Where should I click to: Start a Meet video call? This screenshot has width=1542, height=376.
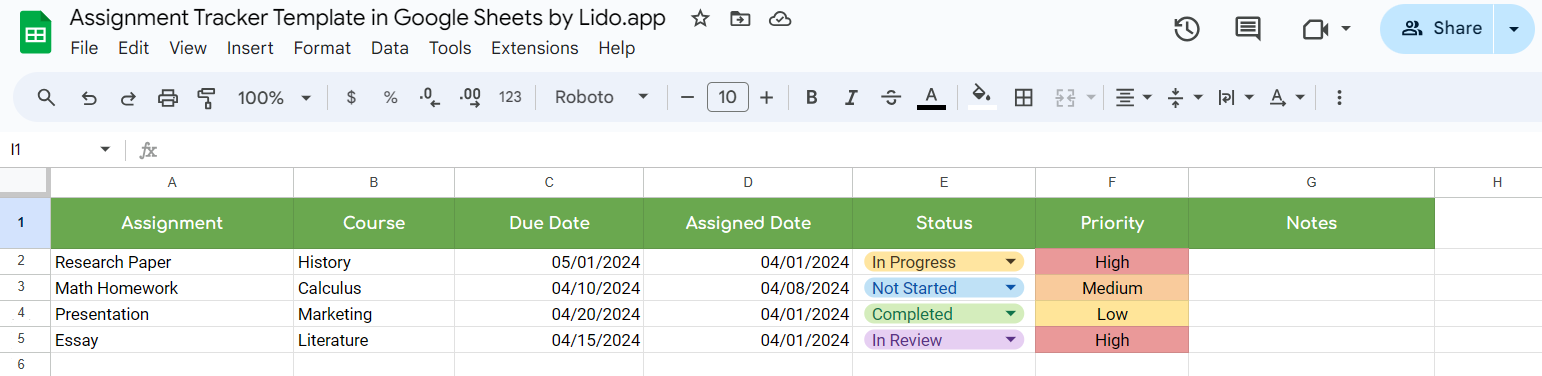tap(1315, 29)
